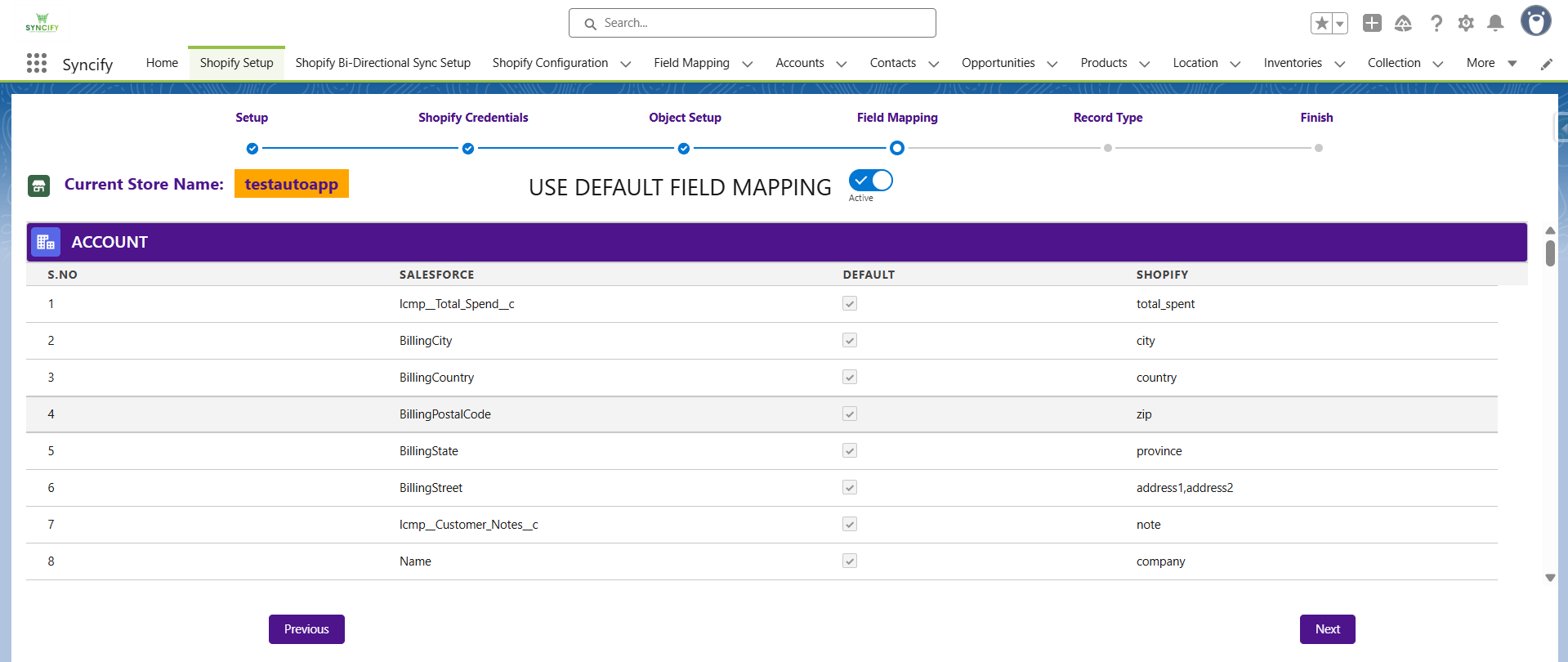Open the Accounts tab
The width and height of the screenshot is (1568, 662).
coord(800,63)
